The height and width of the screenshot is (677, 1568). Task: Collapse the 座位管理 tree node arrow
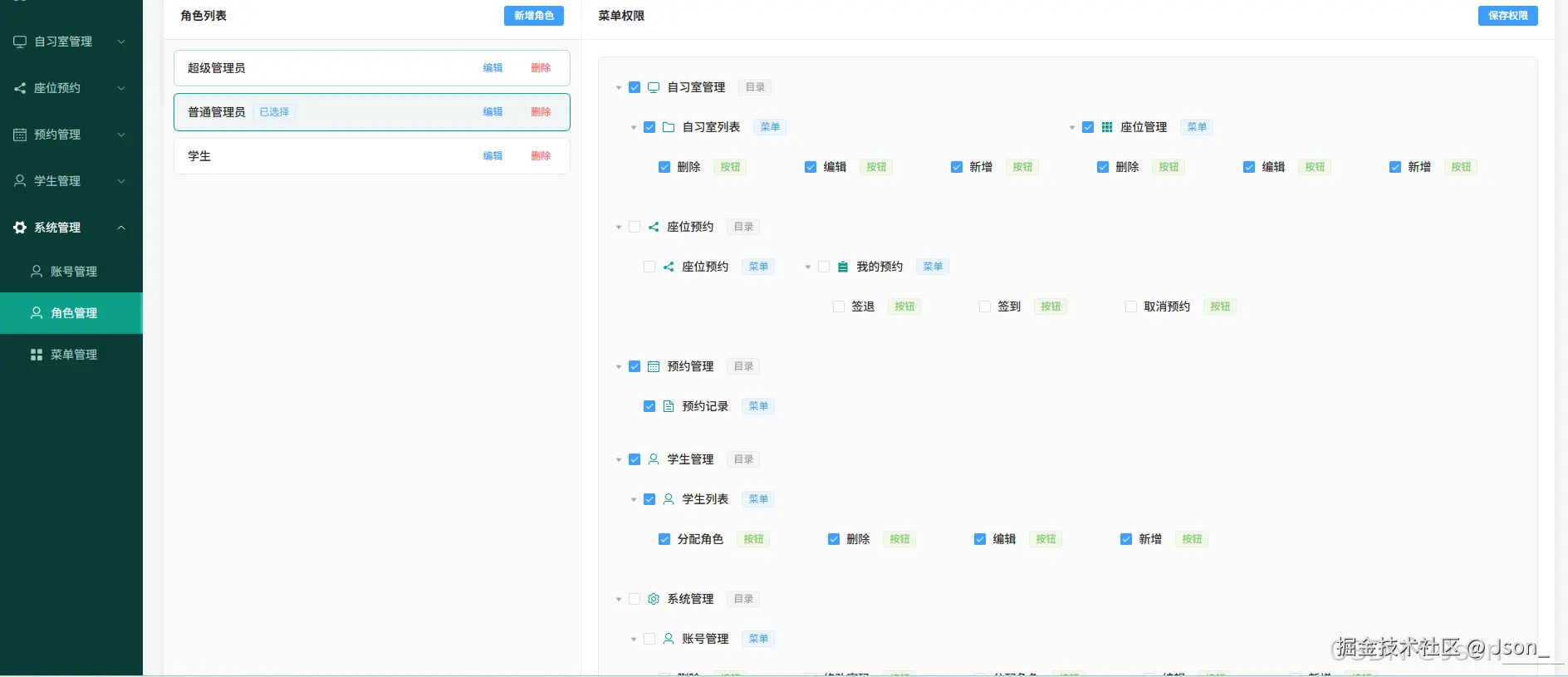1072,127
